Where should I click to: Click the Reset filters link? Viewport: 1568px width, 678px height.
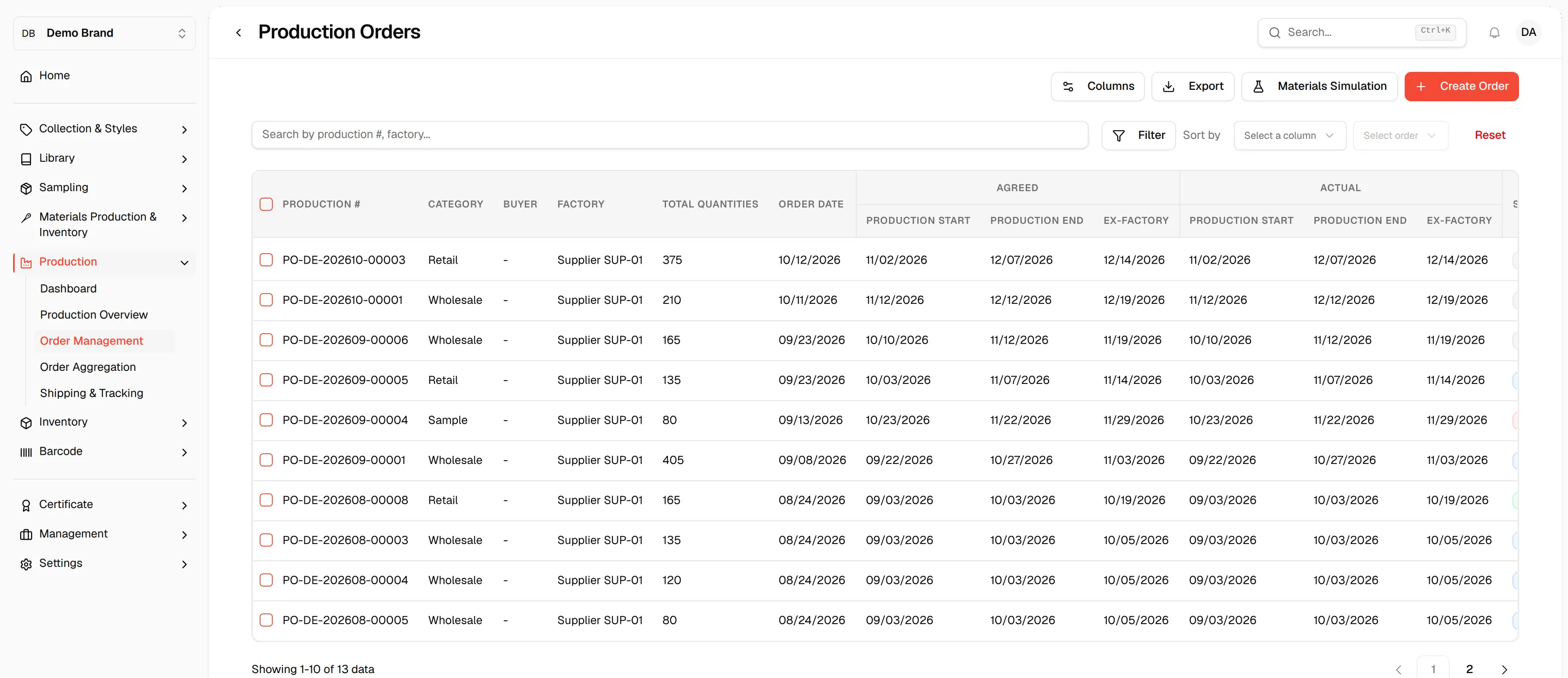tap(1490, 135)
